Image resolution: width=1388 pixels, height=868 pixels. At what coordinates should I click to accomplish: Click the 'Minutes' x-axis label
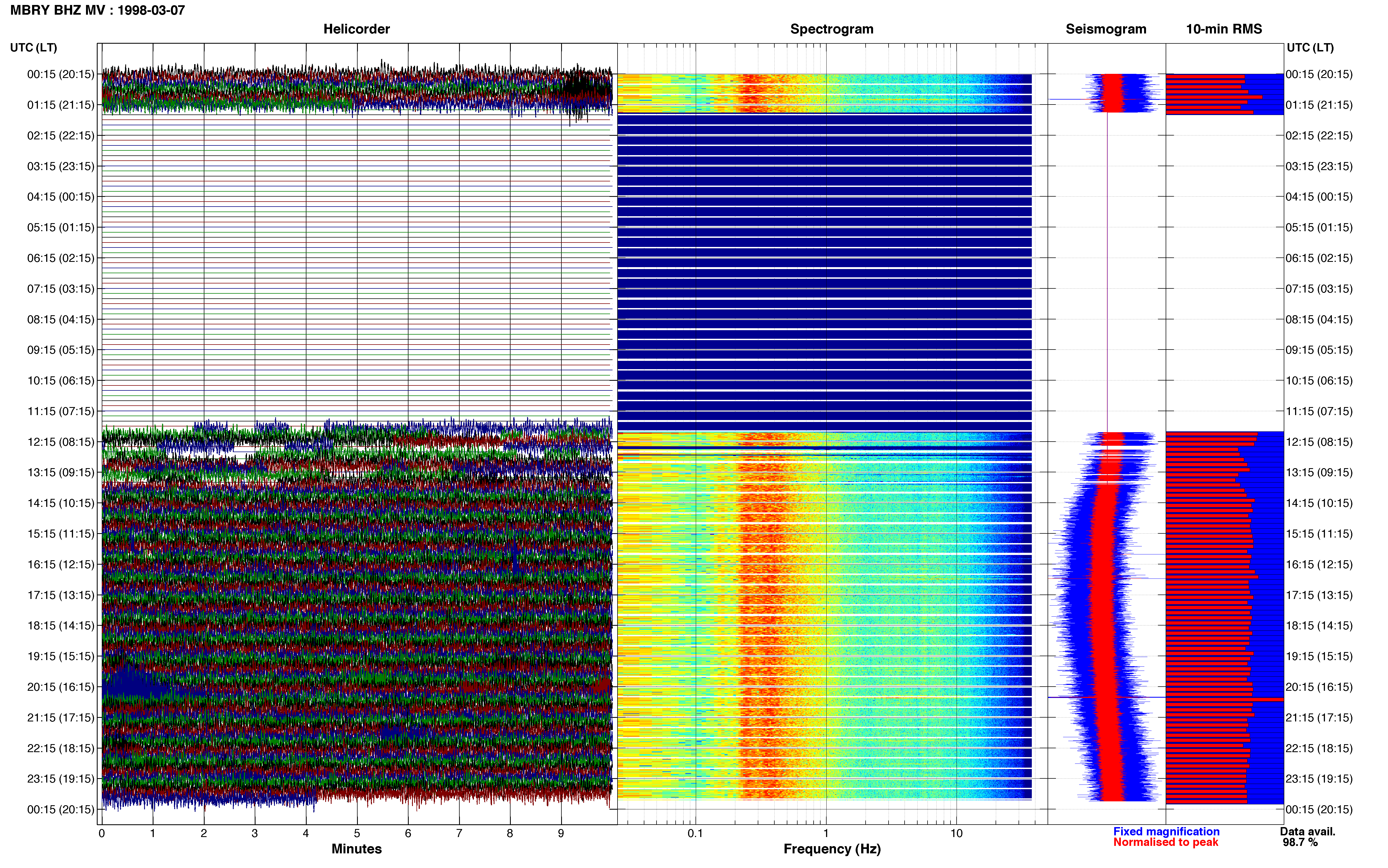point(356,849)
